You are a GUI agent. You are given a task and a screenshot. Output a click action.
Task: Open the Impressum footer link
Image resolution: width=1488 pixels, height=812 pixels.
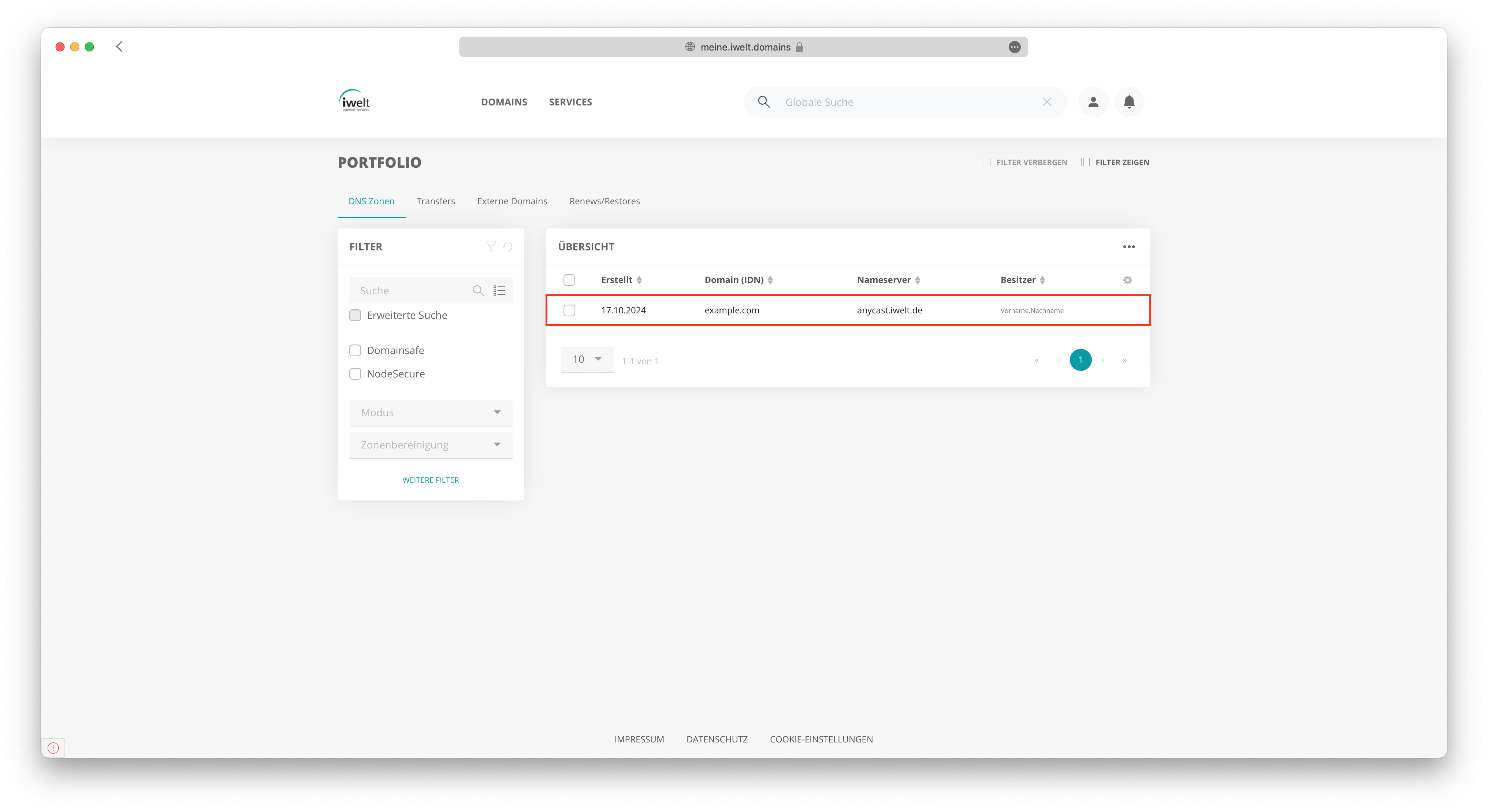(x=639, y=739)
